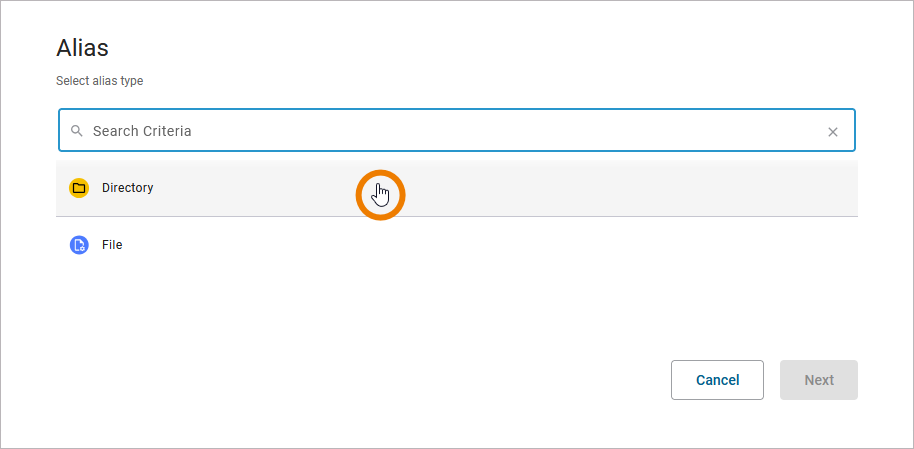Click the File label text
This screenshot has width=914, height=449.
click(112, 245)
